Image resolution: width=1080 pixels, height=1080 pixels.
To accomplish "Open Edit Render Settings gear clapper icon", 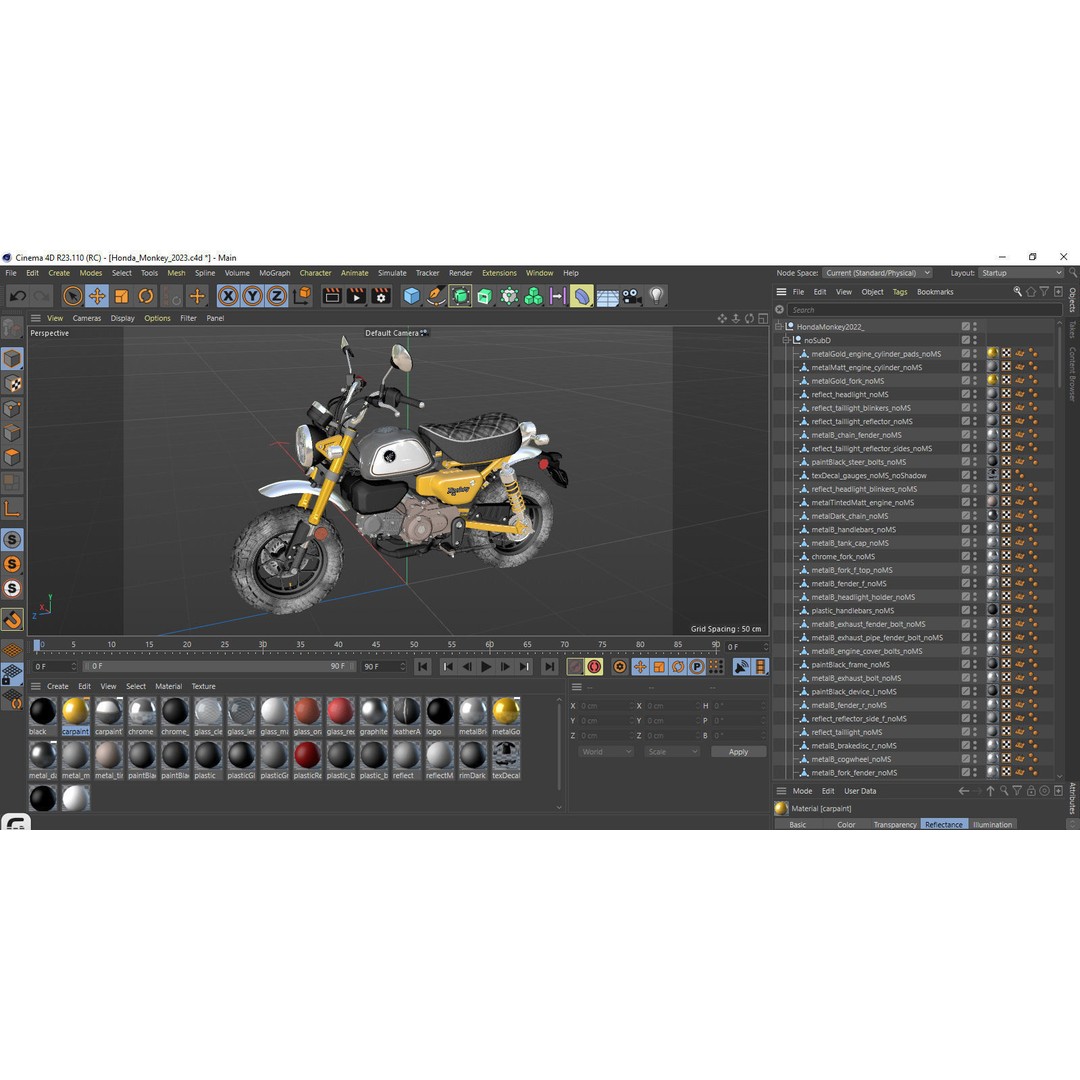I will coord(381,296).
